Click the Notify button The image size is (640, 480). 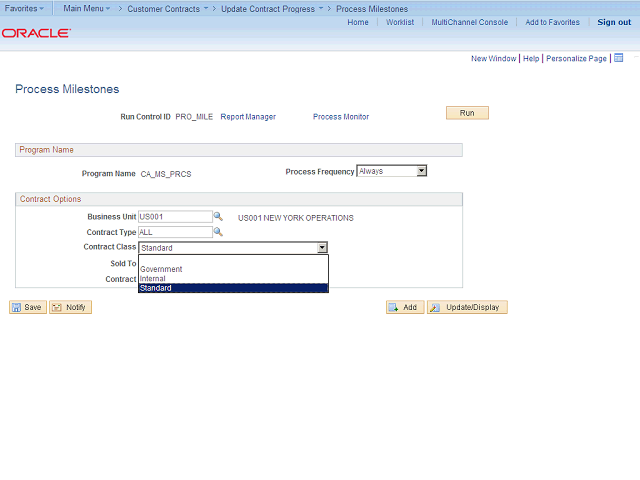(x=70, y=307)
